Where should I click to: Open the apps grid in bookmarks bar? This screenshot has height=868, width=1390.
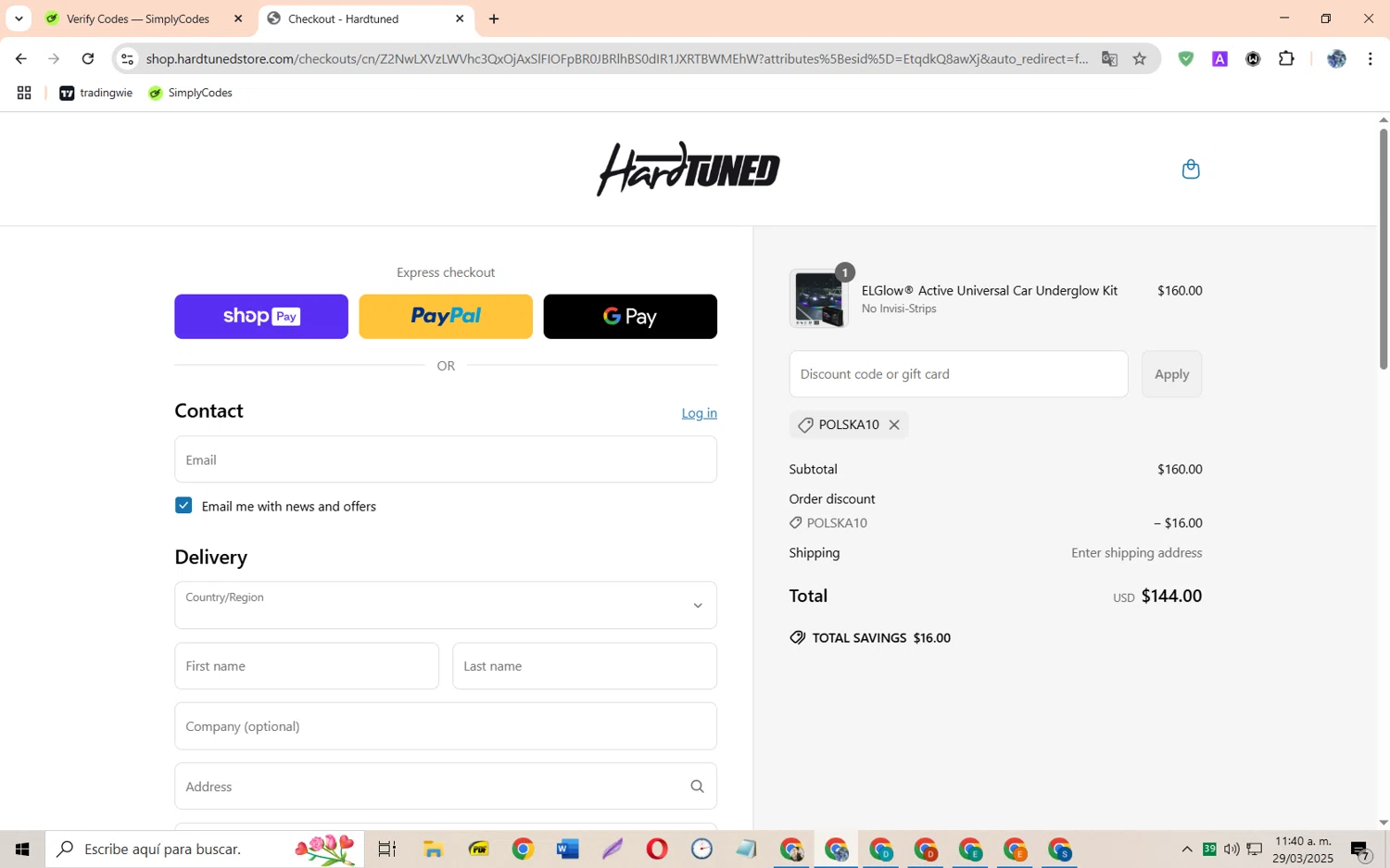point(24,93)
